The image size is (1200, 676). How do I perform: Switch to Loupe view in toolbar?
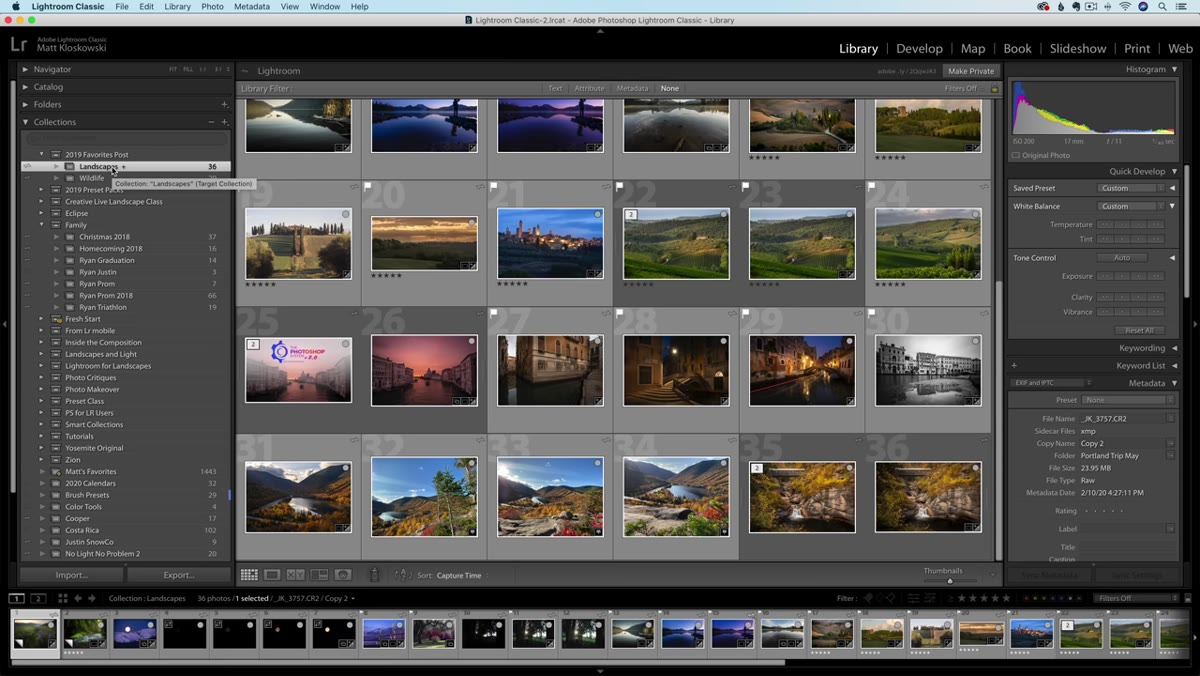point(272,575)
